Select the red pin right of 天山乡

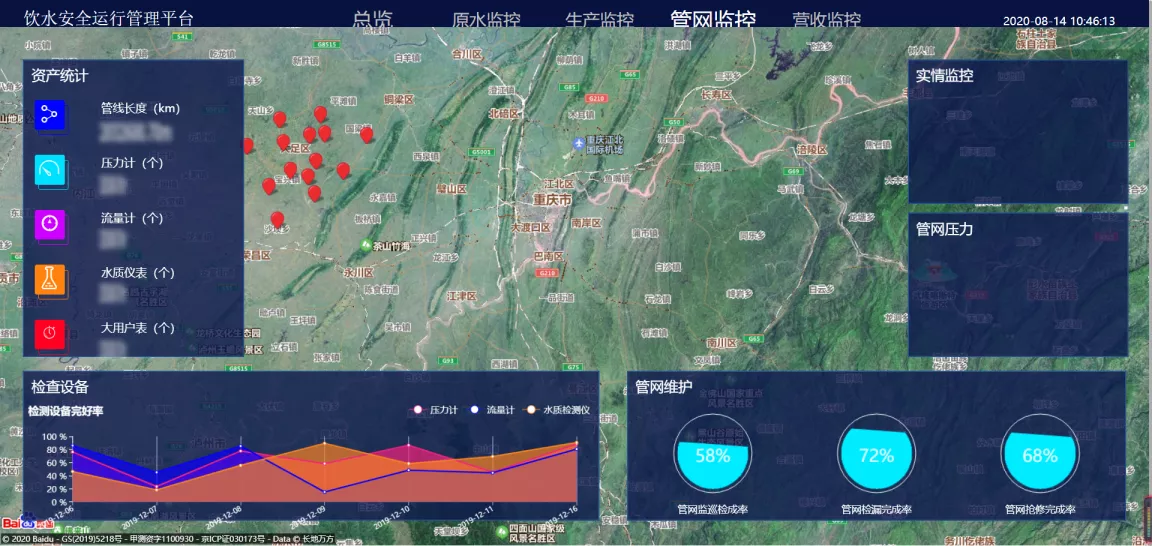pos(279,119)
